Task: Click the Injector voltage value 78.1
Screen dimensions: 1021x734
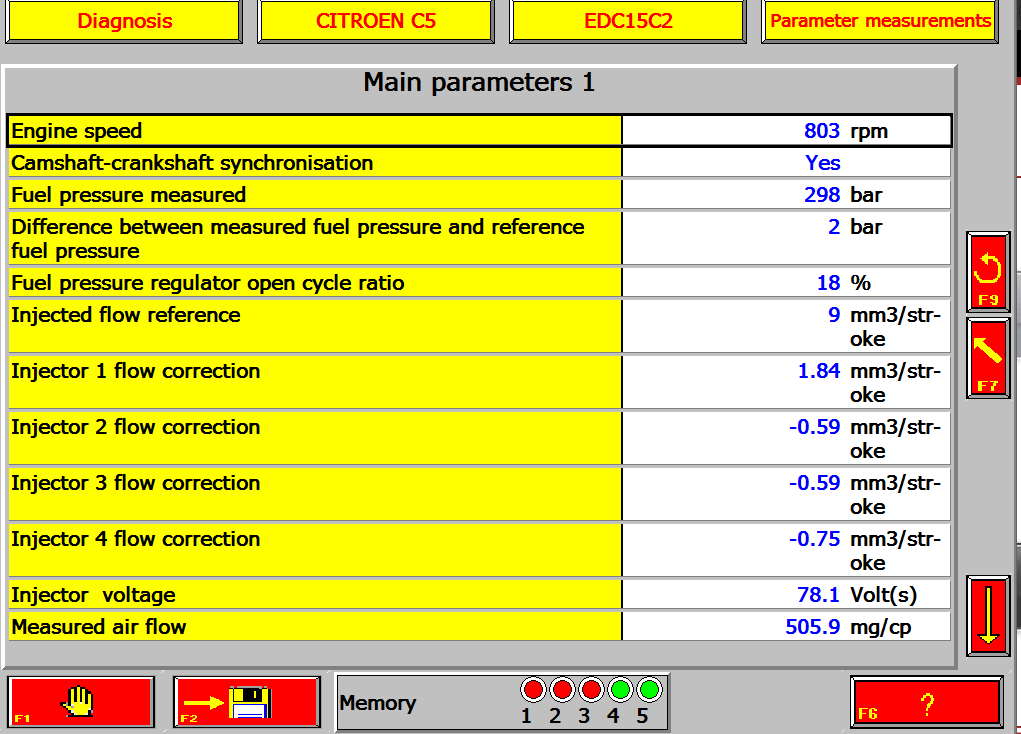Action: tap(818, 595)
